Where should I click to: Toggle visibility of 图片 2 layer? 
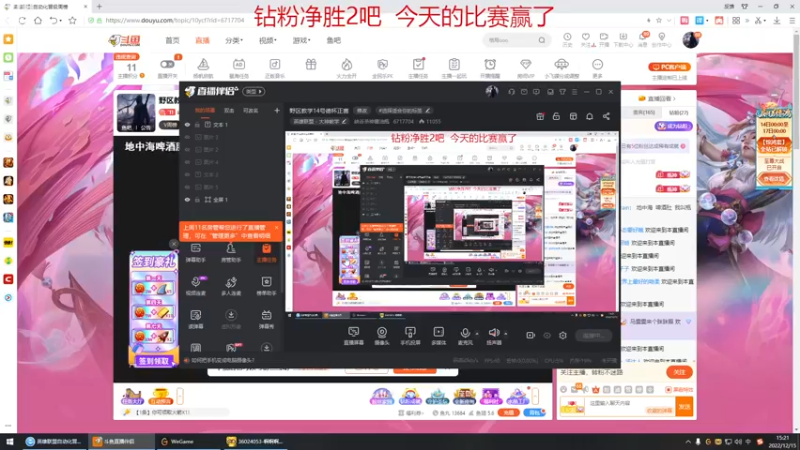tap(187, 149)
